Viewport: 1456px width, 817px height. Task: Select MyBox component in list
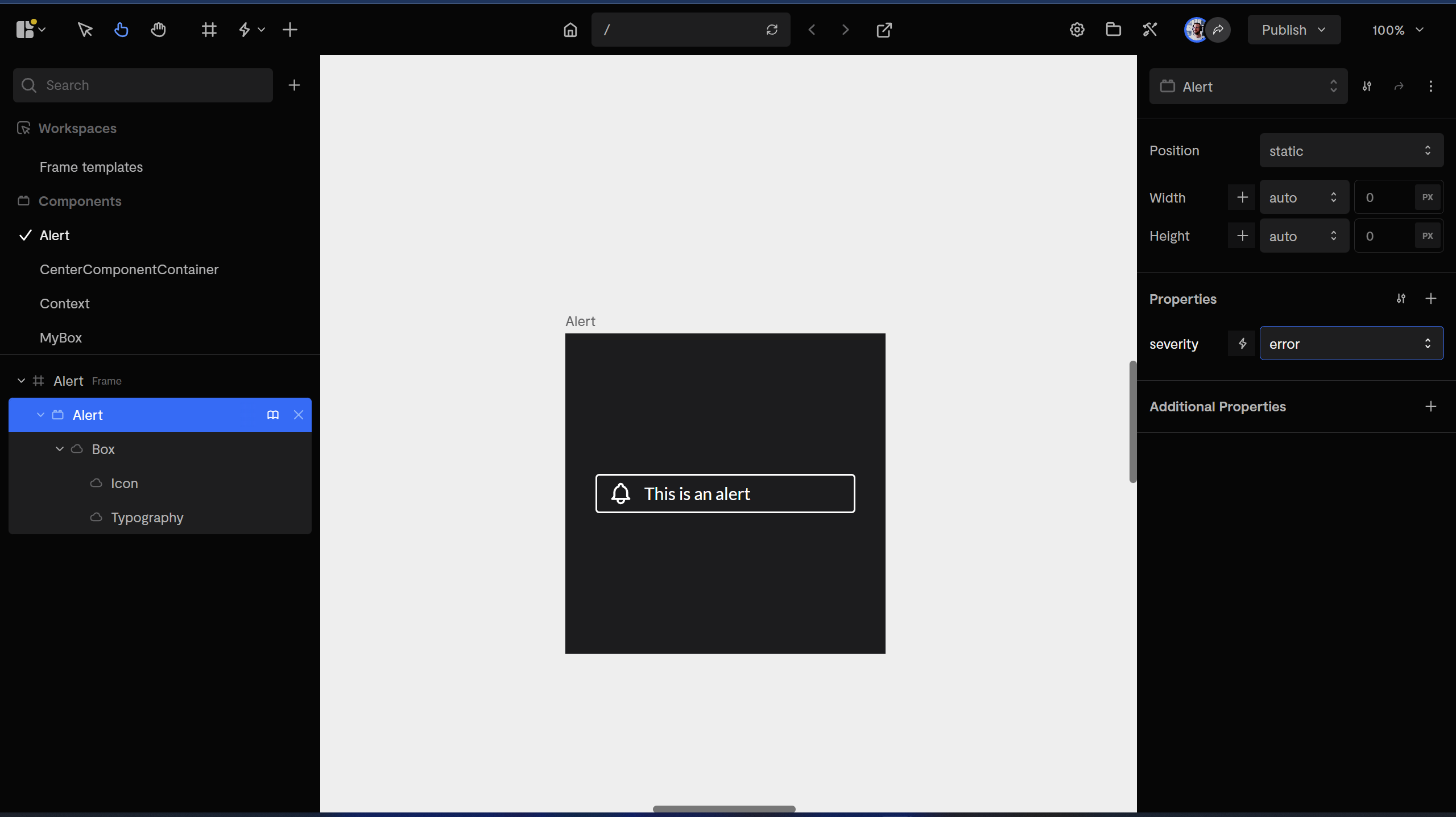pyautogui.click(x=61, y=338)
